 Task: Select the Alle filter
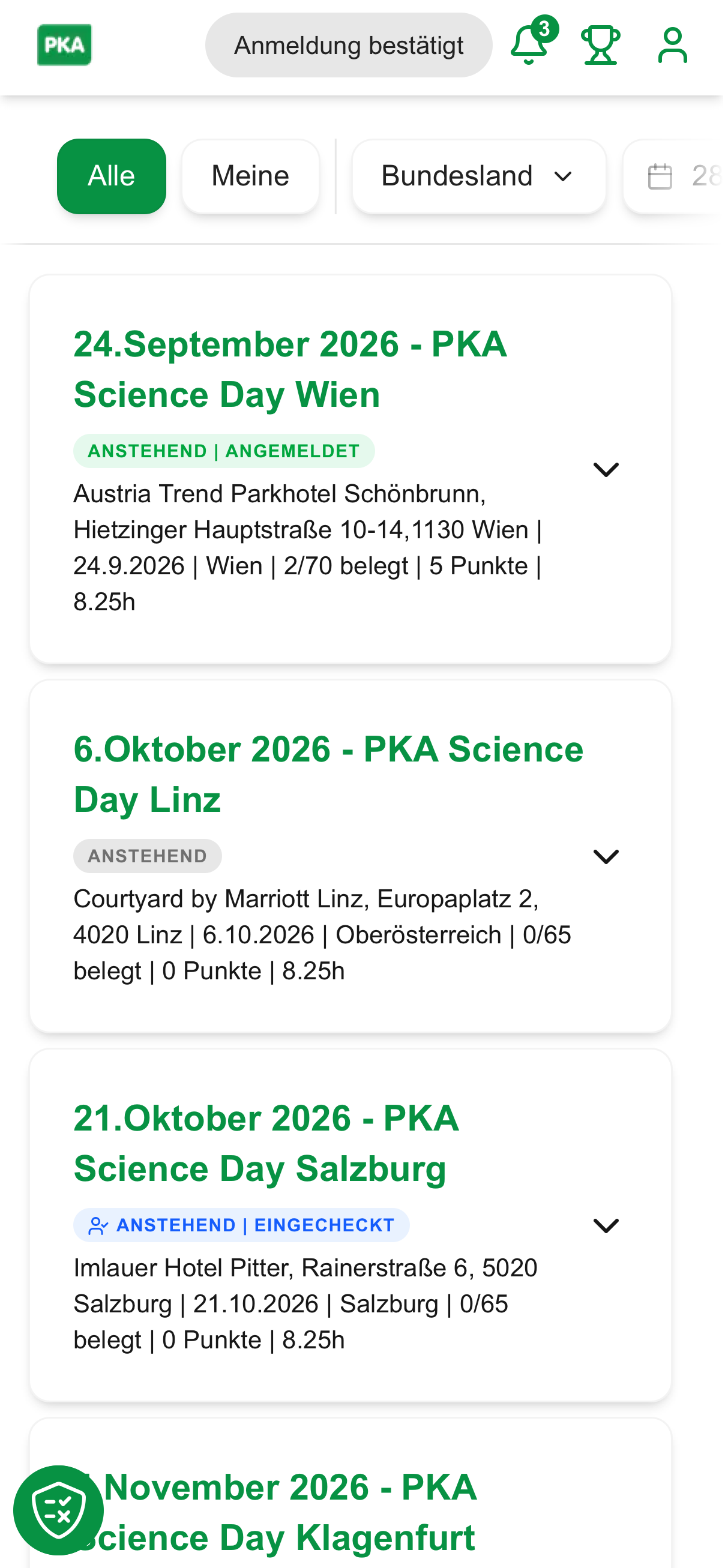[112, 176]
